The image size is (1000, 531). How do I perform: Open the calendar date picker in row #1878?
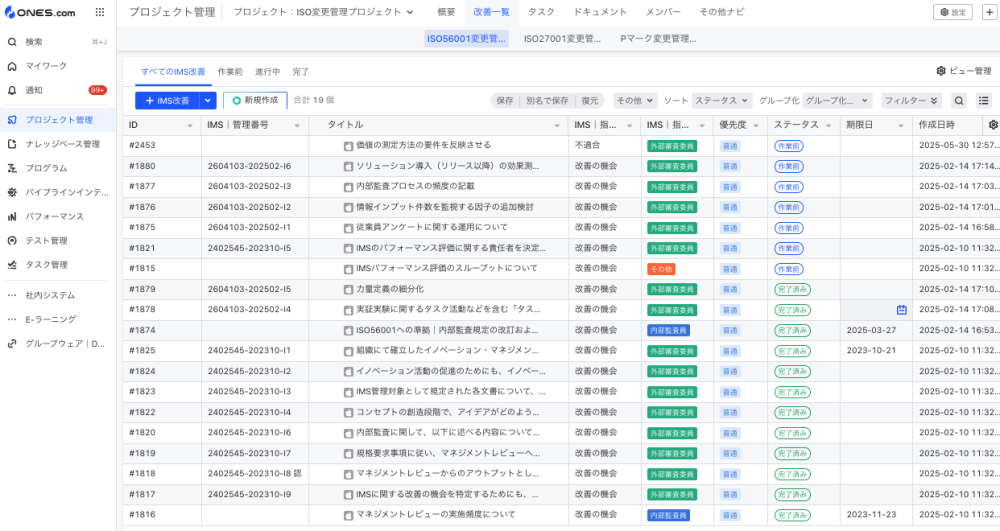coord(901,310)
